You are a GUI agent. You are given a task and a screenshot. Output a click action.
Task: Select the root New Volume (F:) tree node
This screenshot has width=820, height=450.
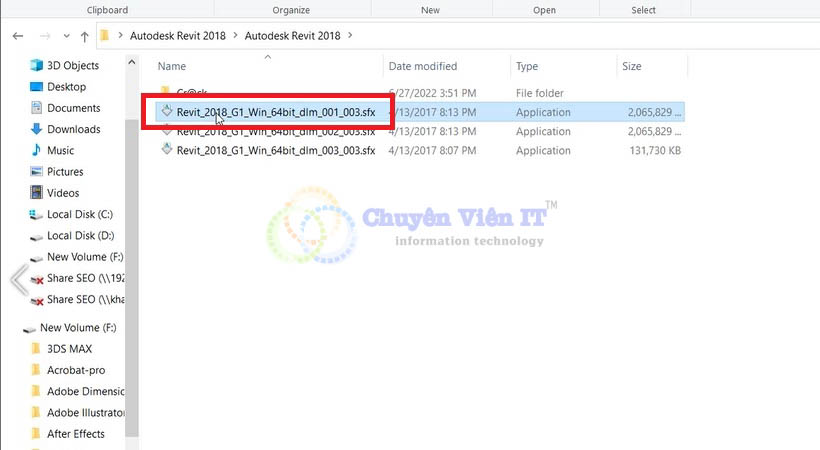tap(78, 328)
